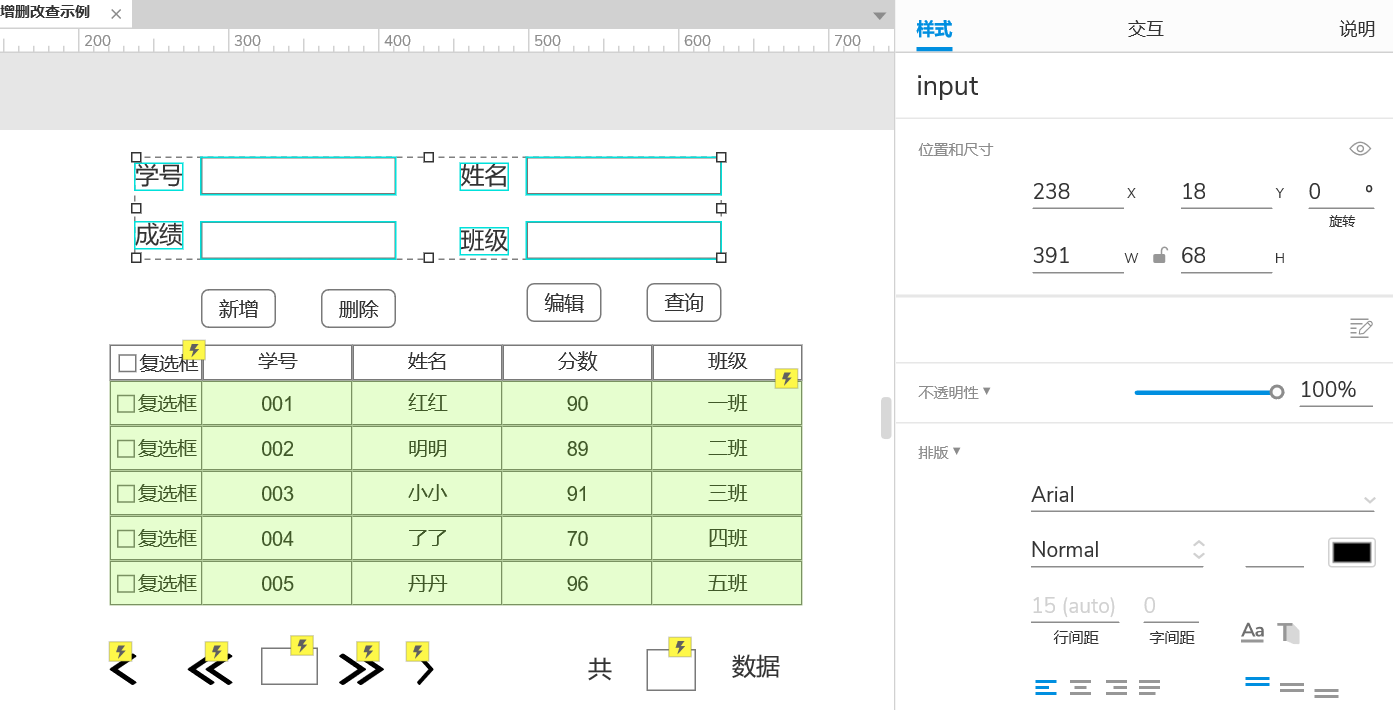Click the 查询 button
Image resolution: width=1393 pixels, height=710 pixels.
(x=684, y=303)
